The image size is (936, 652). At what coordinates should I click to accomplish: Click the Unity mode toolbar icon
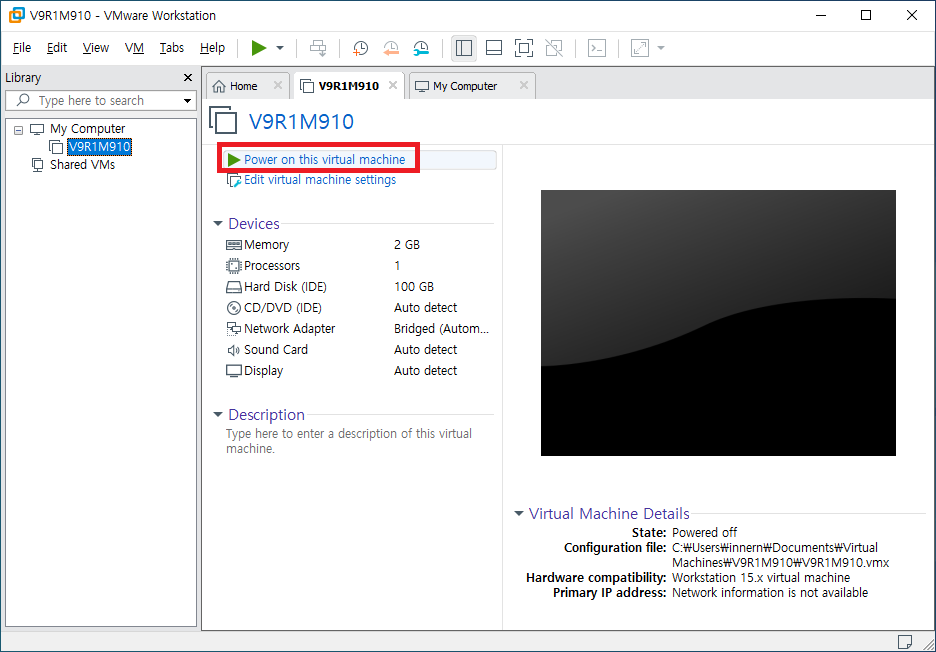(x=554, y=48)
